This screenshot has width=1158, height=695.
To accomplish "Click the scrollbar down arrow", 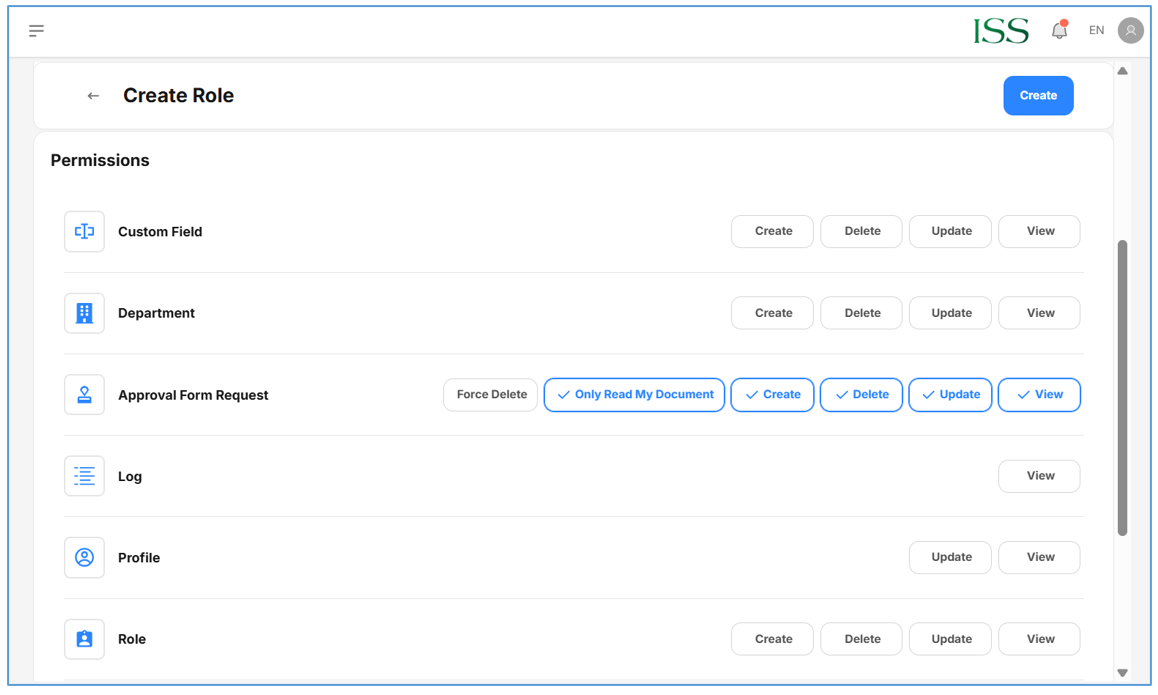I will coord(1122,673).
